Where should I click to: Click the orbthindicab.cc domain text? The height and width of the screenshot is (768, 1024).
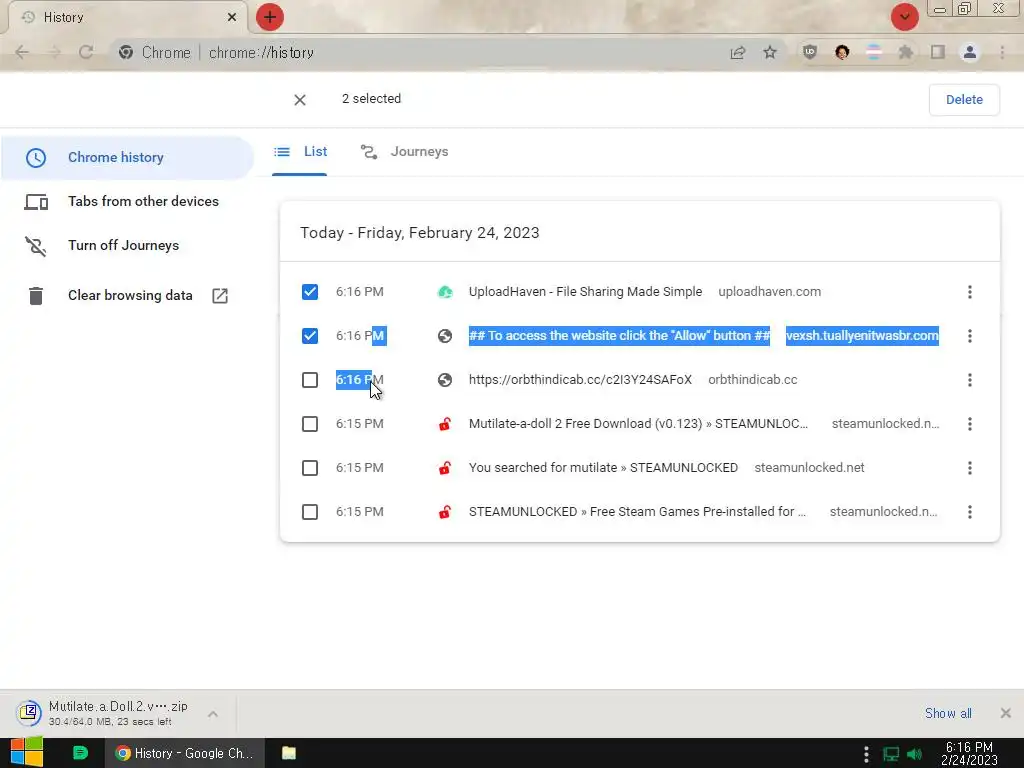pyautogui.click(x=752, y=380)
